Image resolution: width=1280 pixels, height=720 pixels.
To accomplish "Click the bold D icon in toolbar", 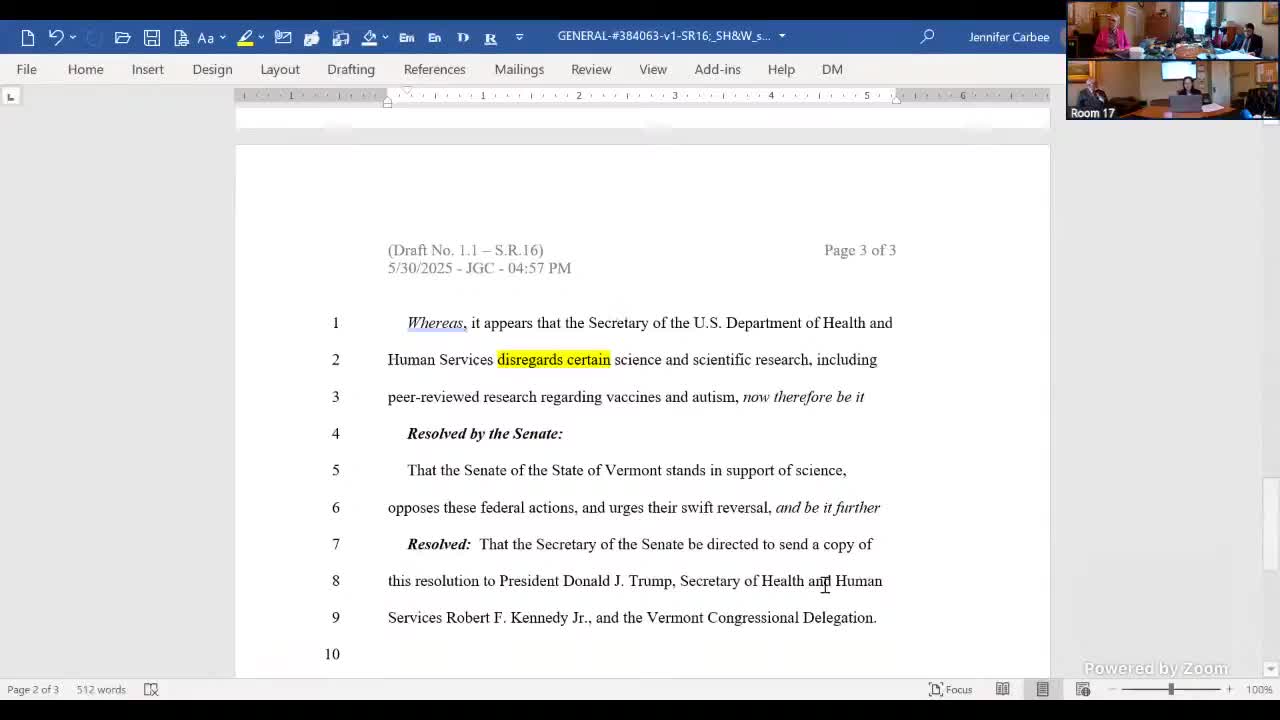I will [x=463, y=37].
